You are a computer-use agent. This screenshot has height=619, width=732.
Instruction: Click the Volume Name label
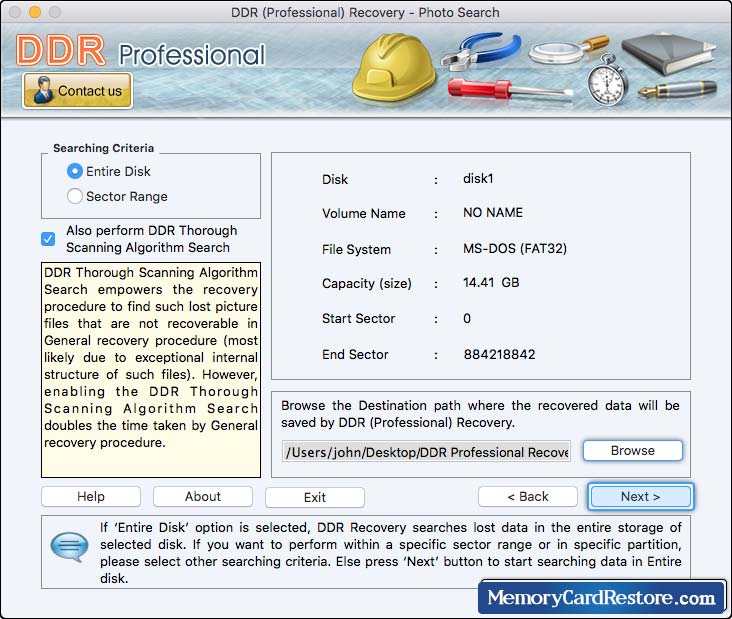coord(364,213)
